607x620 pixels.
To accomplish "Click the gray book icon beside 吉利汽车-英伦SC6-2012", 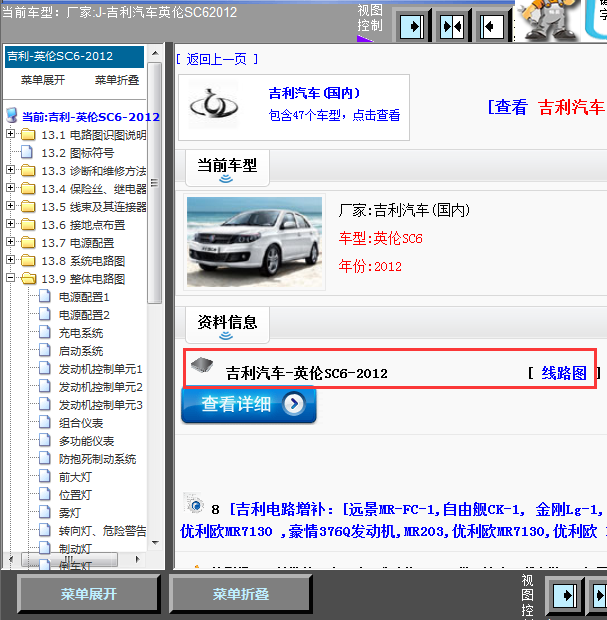I will pyautogui.click(x=202, y=365).
